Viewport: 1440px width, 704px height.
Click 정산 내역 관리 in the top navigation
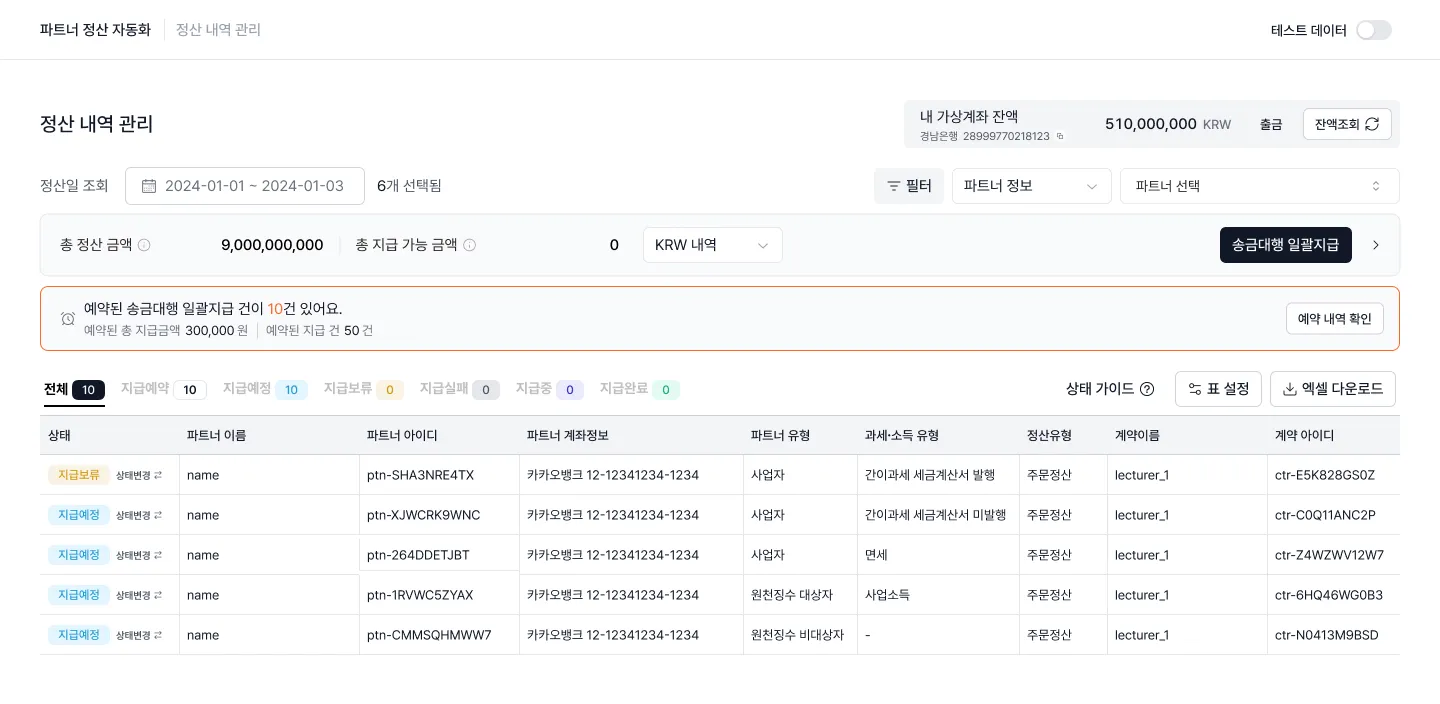click(x=216, y=29)
